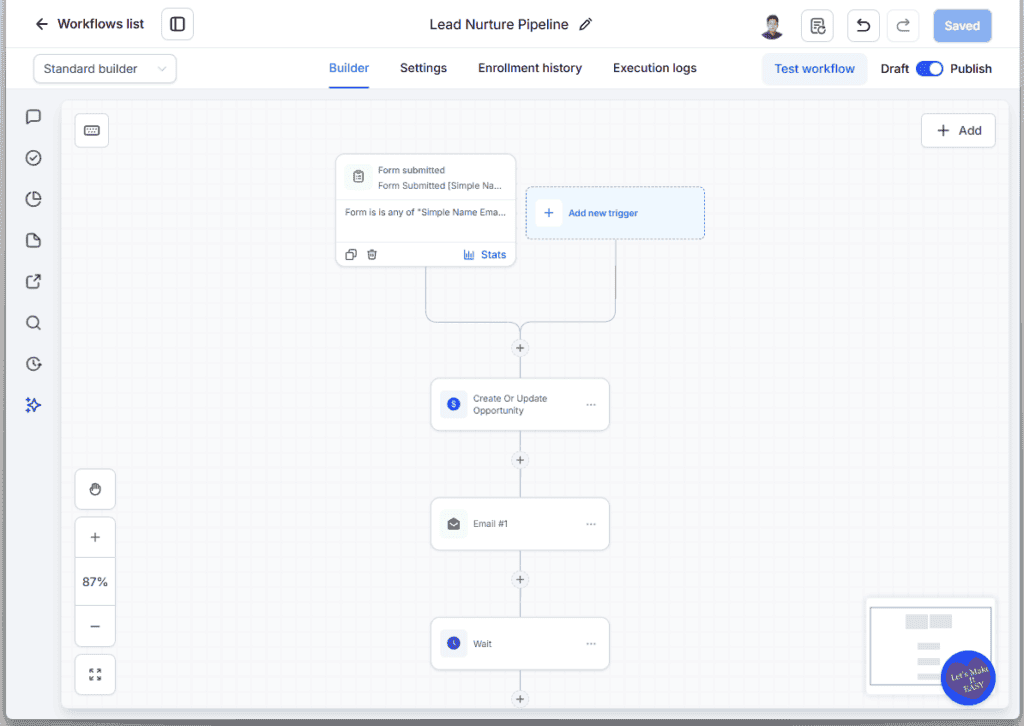Open the Email #1 action

click(520, 524)
